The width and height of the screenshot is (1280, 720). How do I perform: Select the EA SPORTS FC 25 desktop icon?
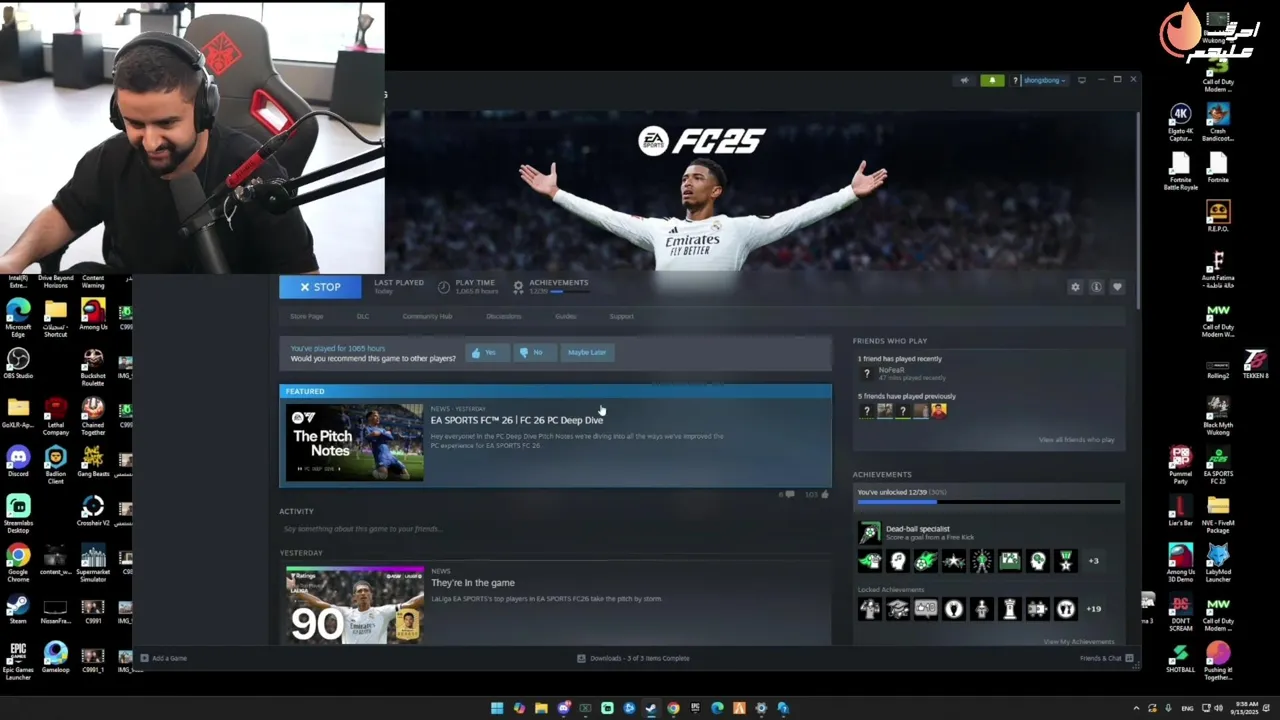pyautogui.click(x=1218, y=466)
